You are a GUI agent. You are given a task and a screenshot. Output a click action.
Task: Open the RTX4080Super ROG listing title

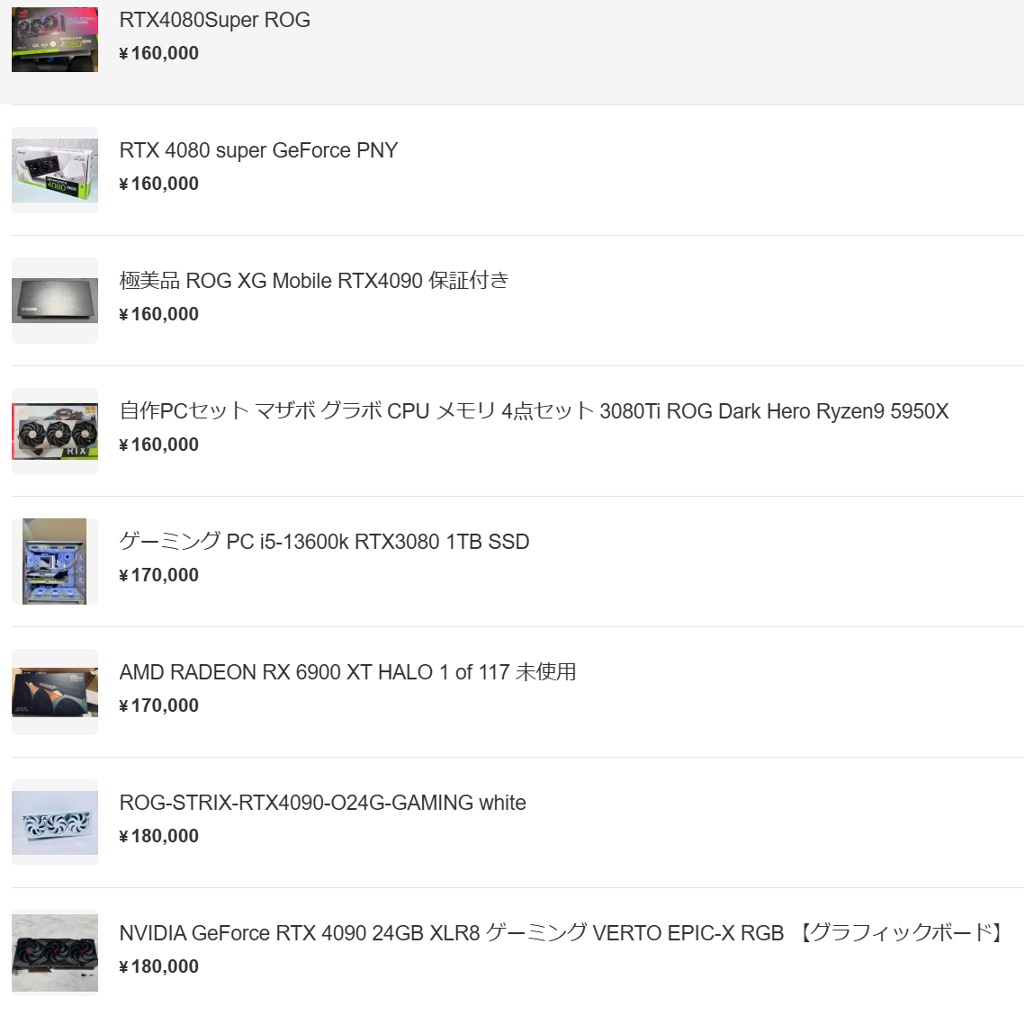point(215,20)
